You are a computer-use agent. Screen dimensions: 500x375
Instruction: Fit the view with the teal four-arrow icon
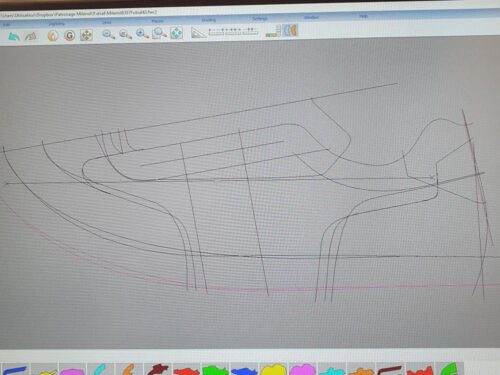point(176,33)
